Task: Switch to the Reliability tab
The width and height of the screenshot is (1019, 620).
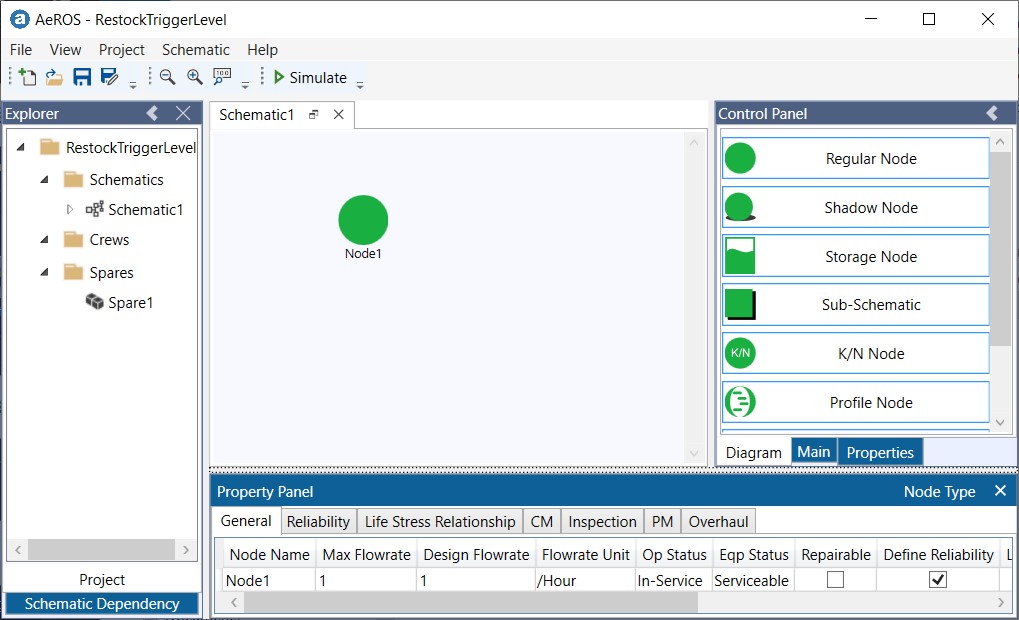Action: (318, 521)
